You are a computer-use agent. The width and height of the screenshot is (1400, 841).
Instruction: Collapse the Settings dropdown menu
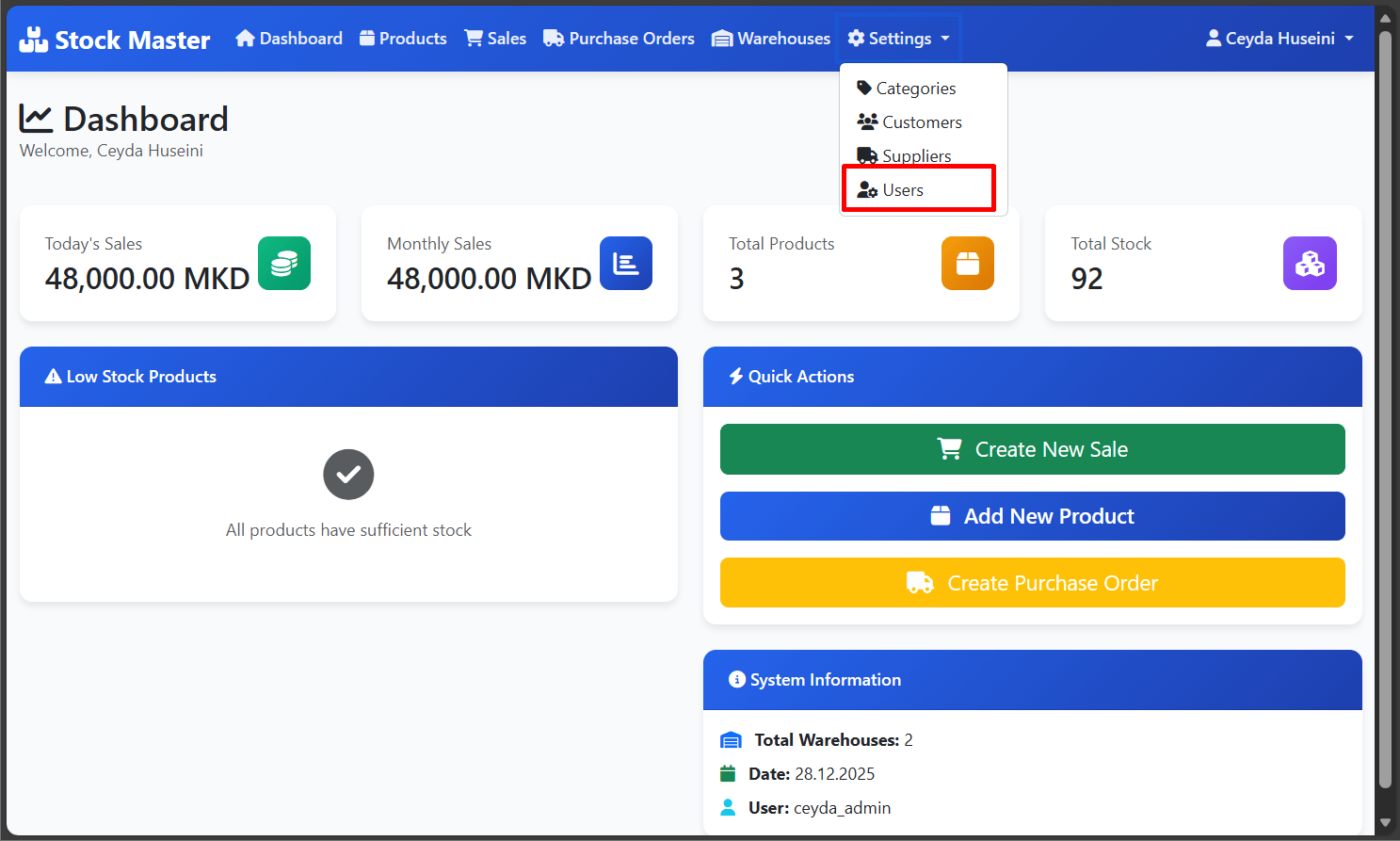click(898, 39)
